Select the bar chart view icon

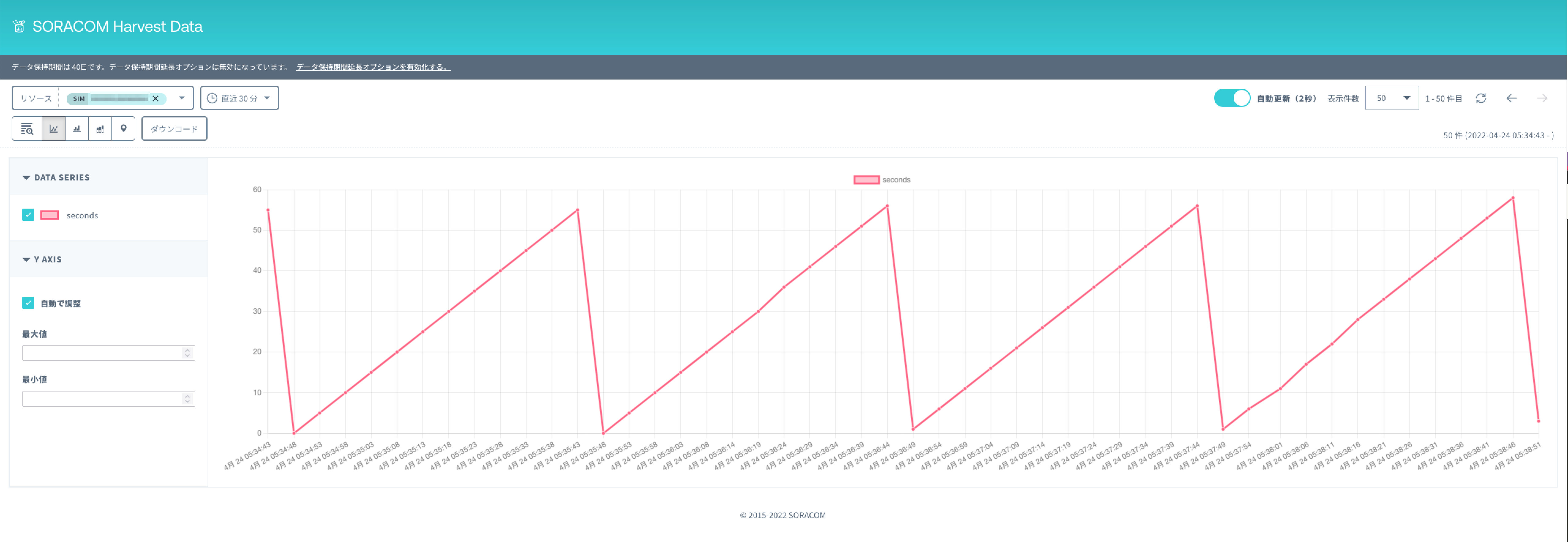pyautogui.click(x=77, y=129)
